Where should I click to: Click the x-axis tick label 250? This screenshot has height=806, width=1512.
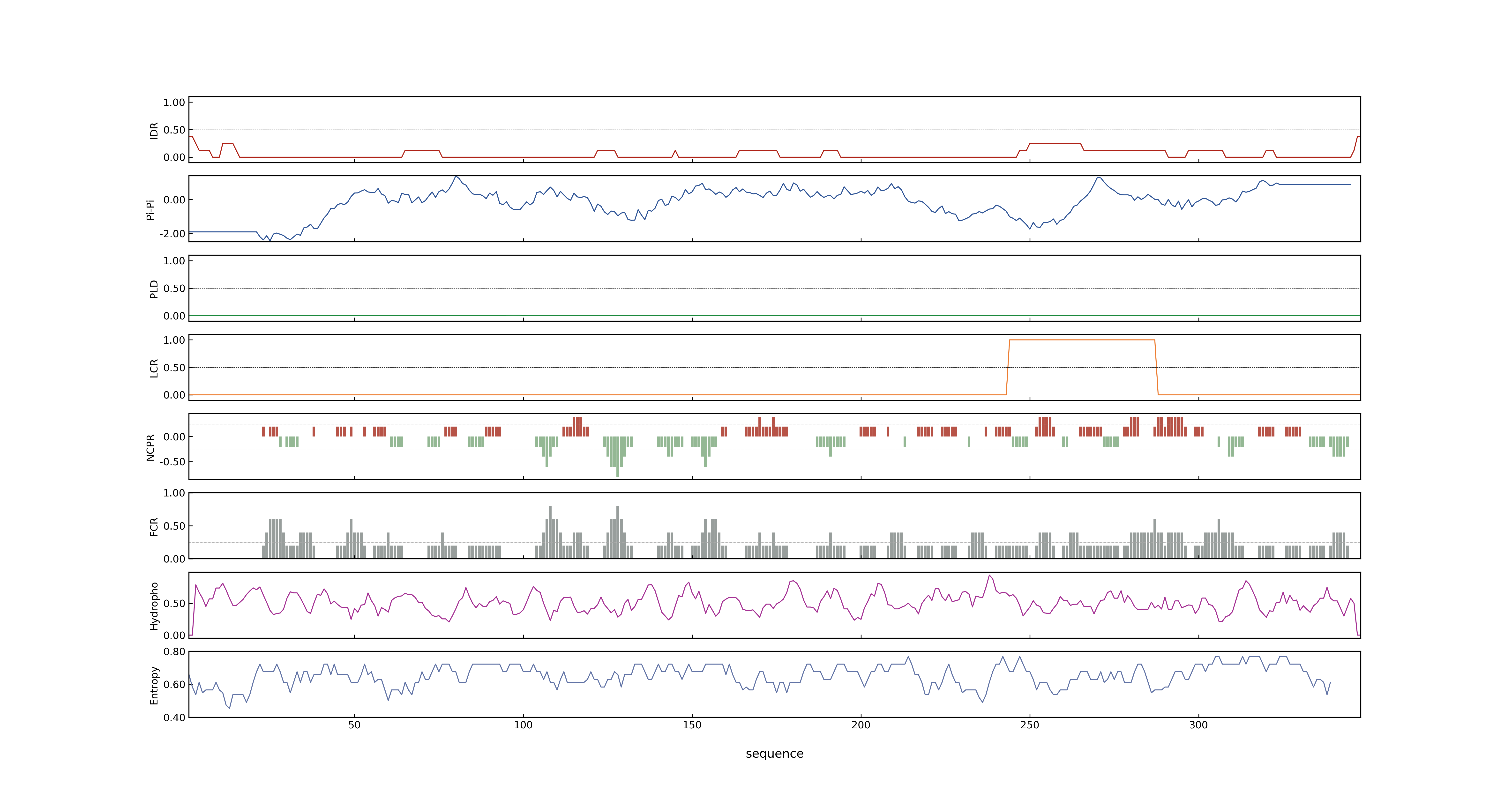[x=1030, y=725]
